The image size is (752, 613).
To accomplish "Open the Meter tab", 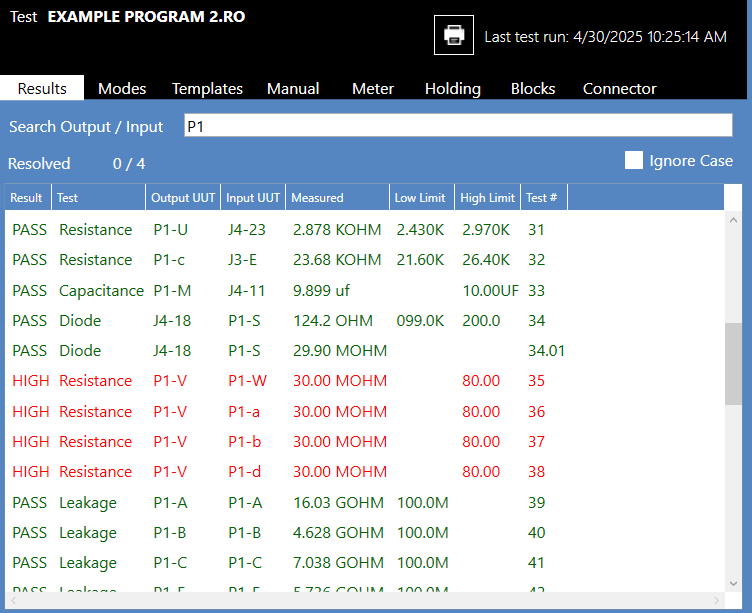I will pos(373,88).
